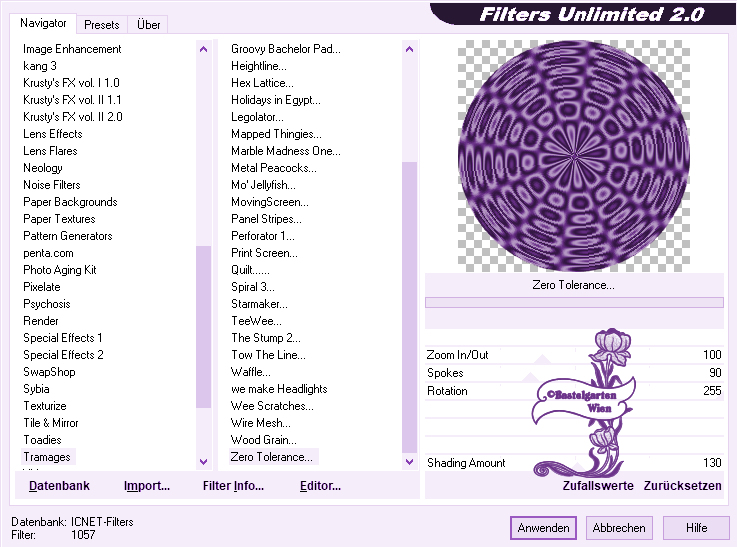Select the Toadies category
The width and height of the screenshot is (737, 547).
point(42,440)
